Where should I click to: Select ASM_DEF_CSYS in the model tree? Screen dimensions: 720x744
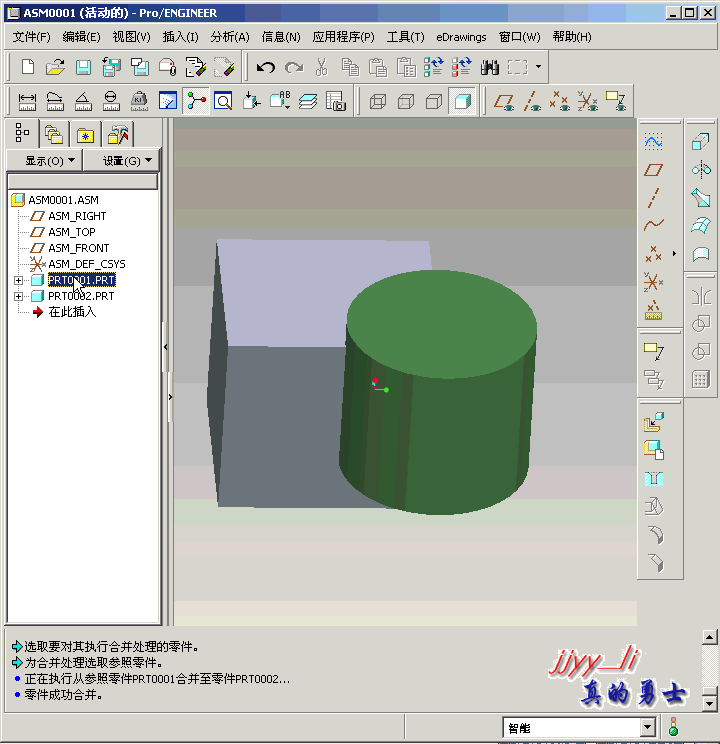[x=87, y=264]
